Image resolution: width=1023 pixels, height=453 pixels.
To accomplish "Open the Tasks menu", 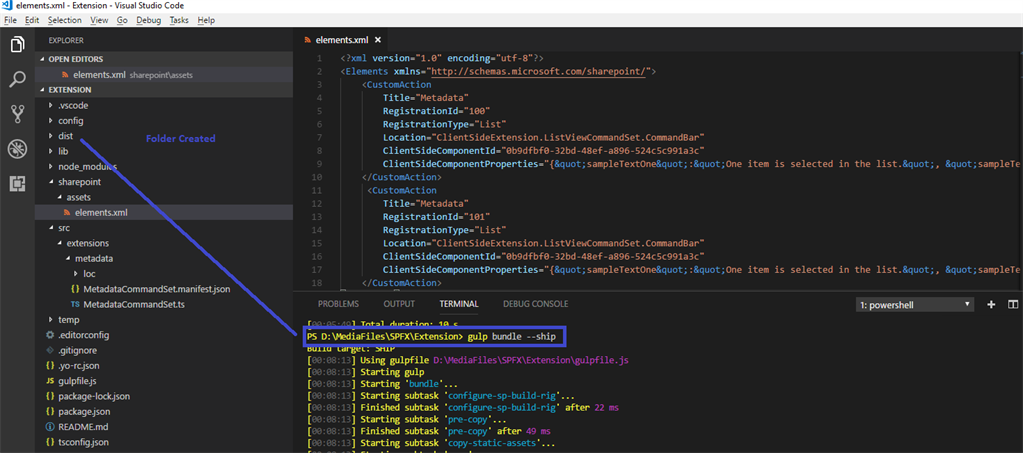I will tap(179, 20).
